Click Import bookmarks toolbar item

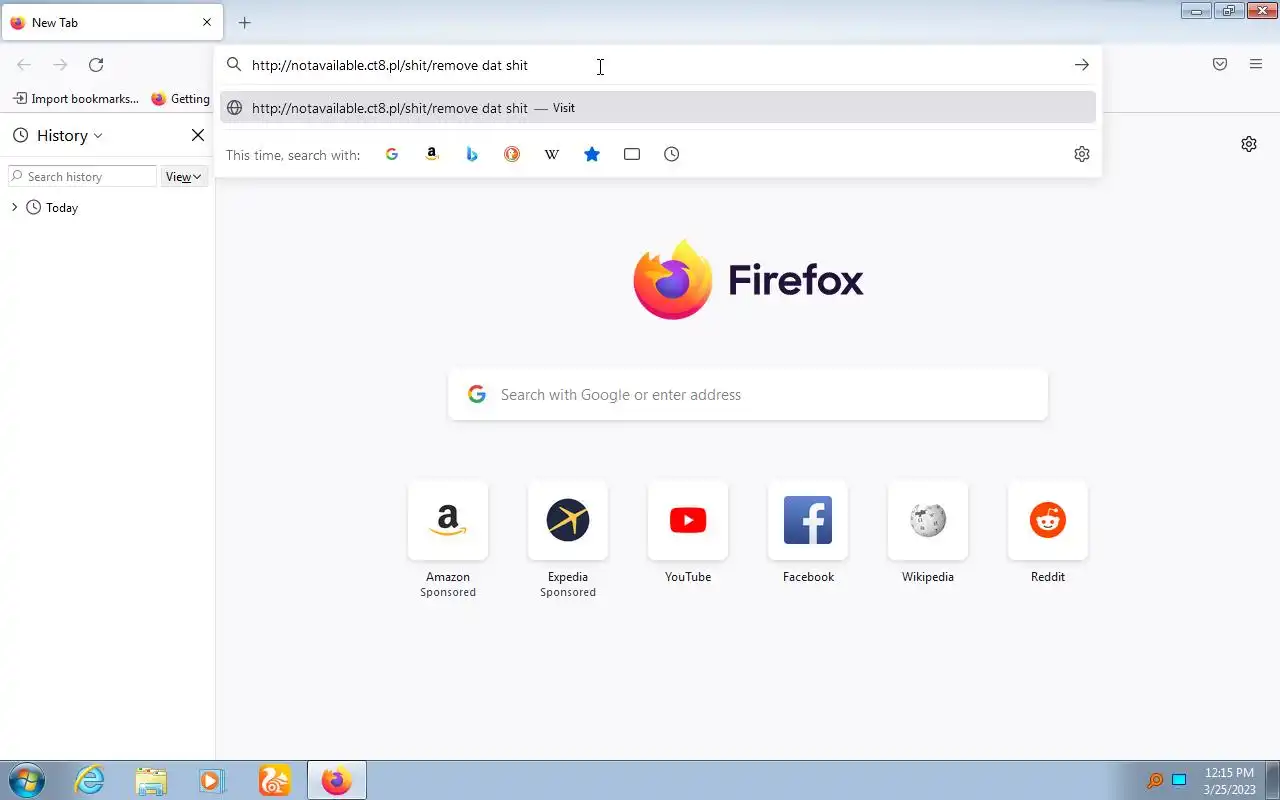[x=75, y=99]
